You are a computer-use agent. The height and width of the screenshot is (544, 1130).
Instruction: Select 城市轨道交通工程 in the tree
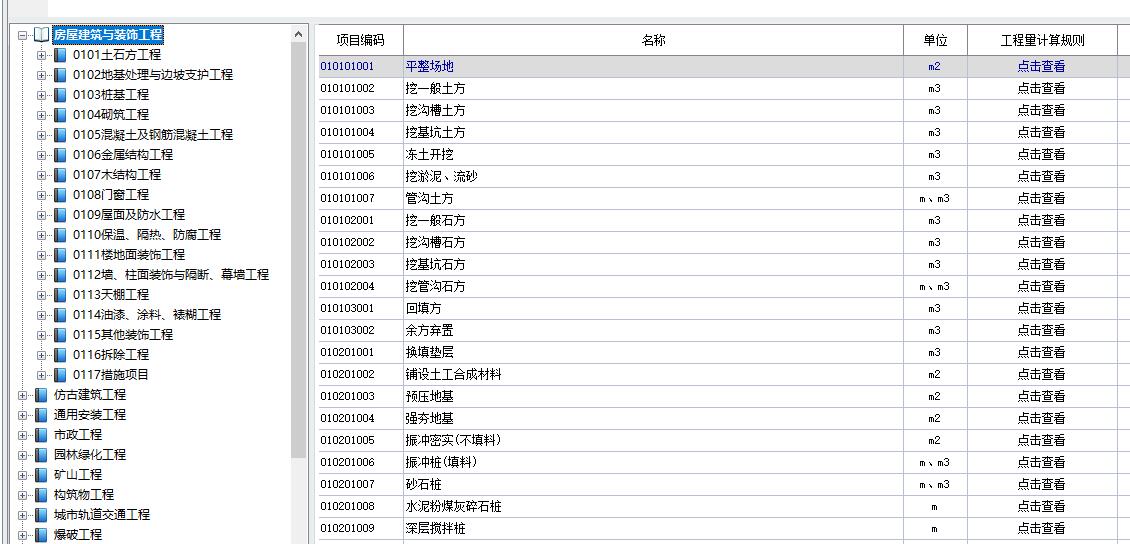(x=101, y=515)
